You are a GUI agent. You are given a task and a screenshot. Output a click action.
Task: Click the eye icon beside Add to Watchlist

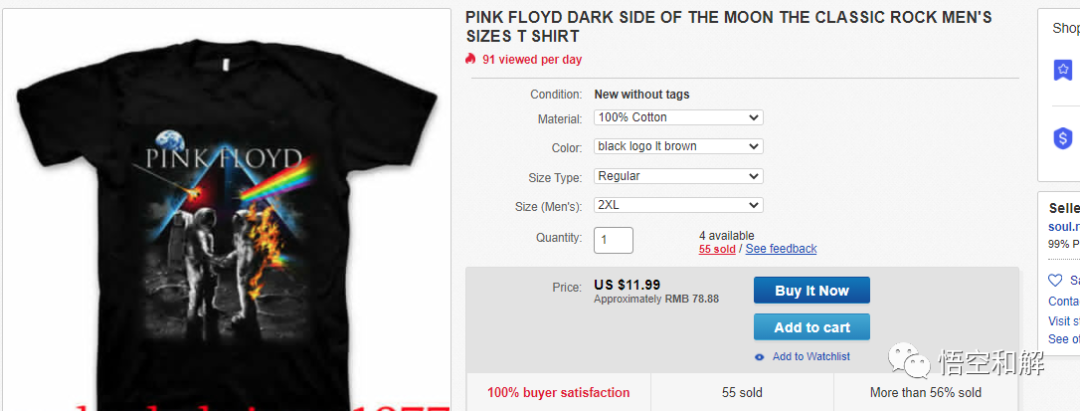(x=760, y=357)
